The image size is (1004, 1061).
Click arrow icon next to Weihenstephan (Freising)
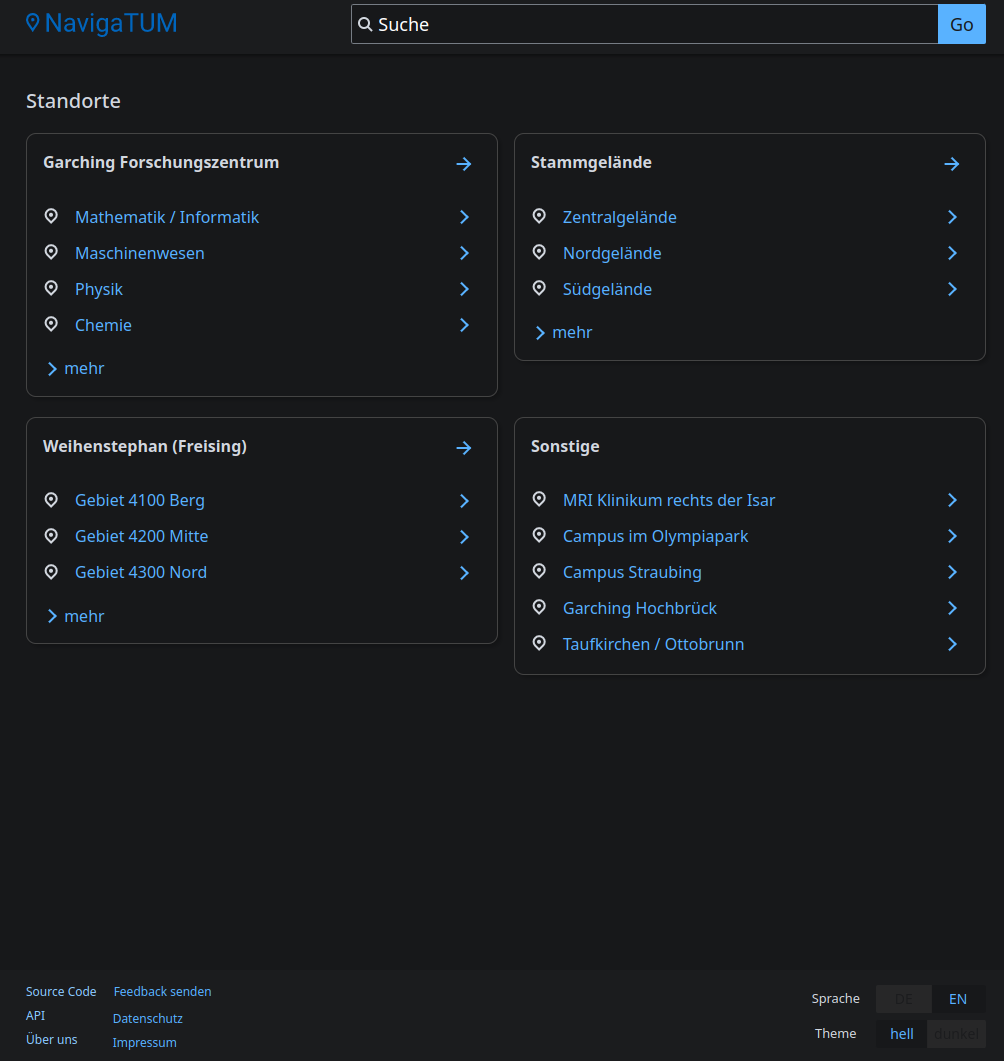[463, 448]
